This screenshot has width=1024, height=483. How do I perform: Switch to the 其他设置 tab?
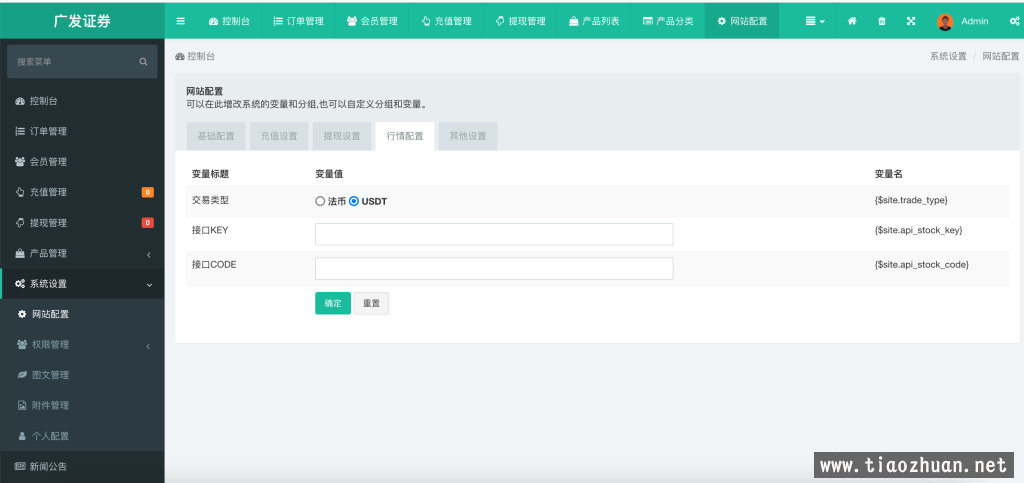point(468,136)
